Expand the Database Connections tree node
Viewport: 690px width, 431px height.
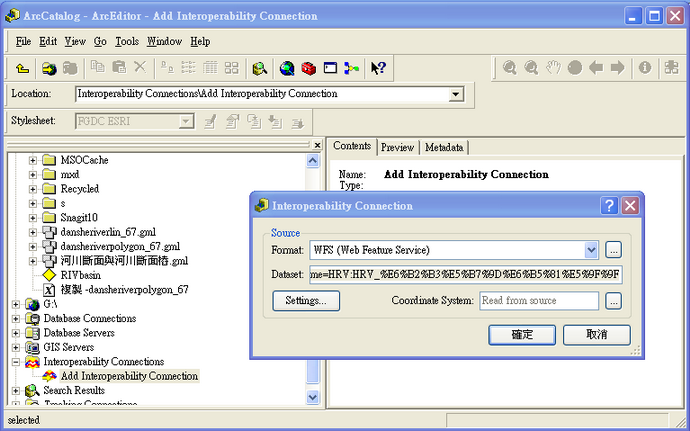pos(16,319)
